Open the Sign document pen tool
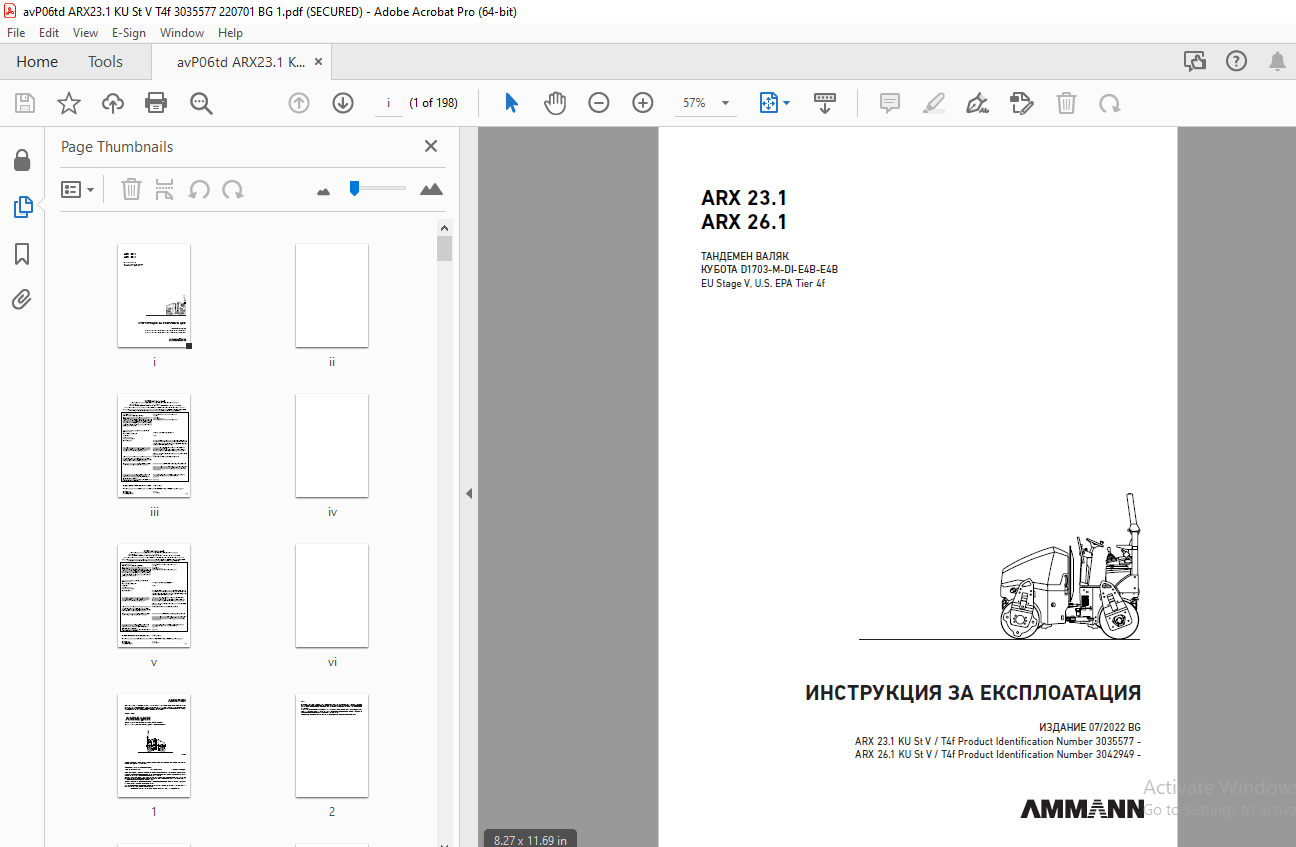Viewport: 1296px width, 847px height. 978,103
